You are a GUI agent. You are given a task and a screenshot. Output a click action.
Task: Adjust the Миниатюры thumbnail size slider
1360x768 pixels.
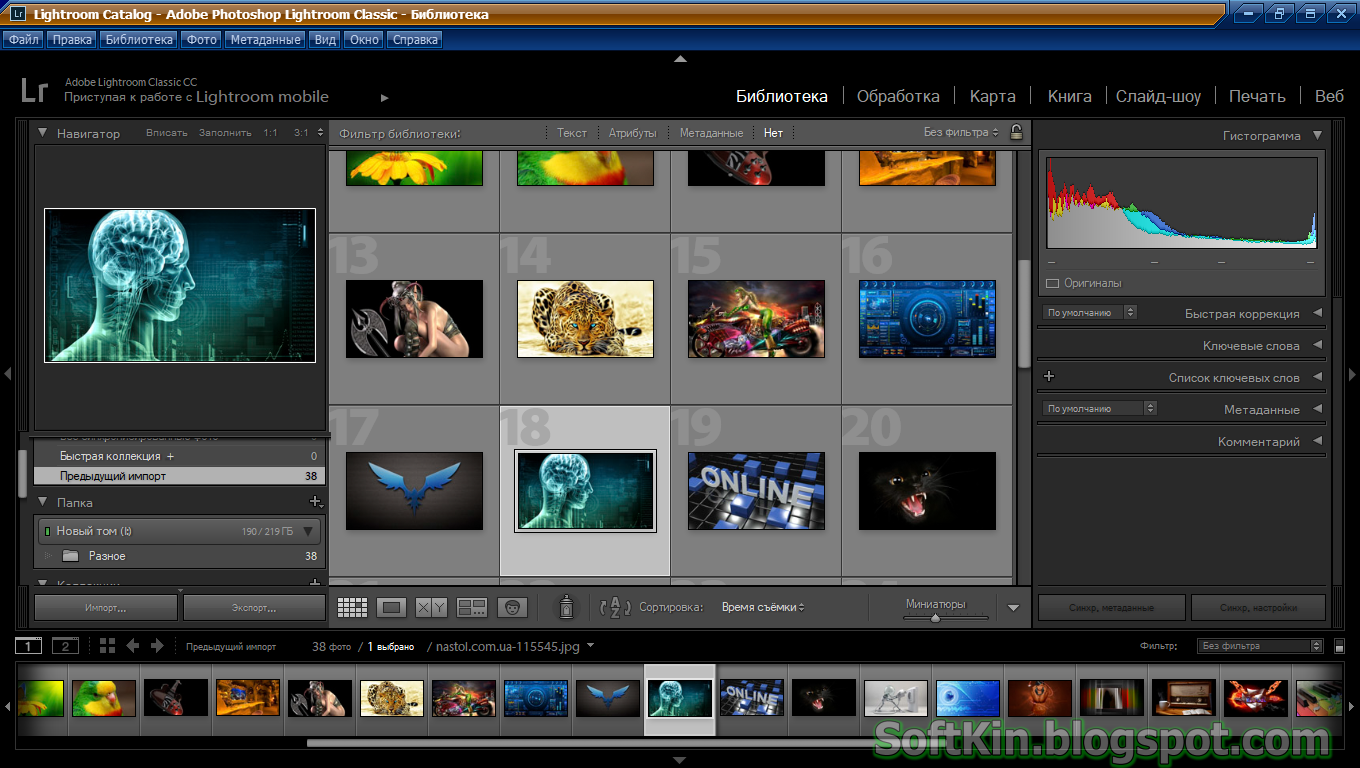coord(935,618)
